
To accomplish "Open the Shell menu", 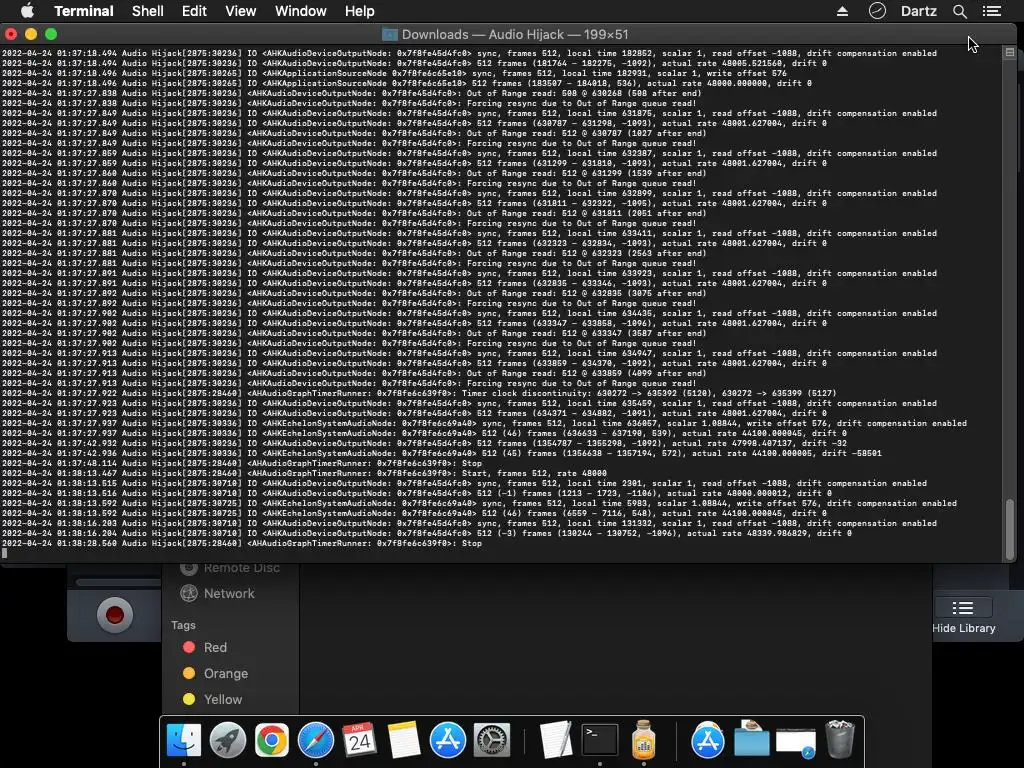I will click(148, 11).
